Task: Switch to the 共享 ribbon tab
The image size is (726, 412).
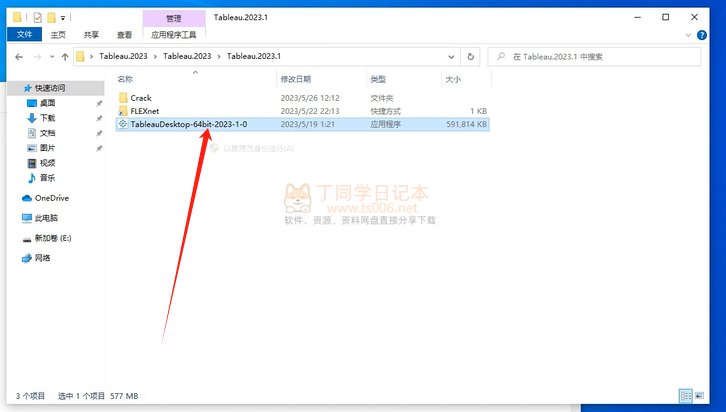Action: (91, 35)
